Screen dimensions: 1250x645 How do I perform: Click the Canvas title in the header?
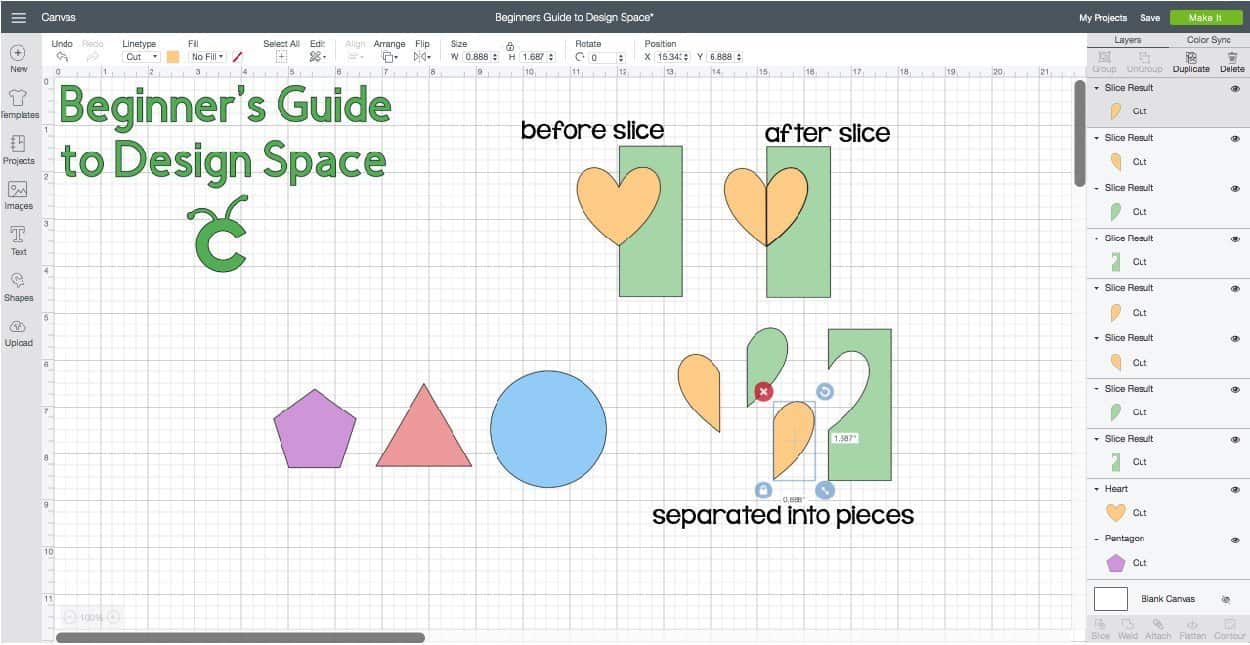click(x=58, y=17)
